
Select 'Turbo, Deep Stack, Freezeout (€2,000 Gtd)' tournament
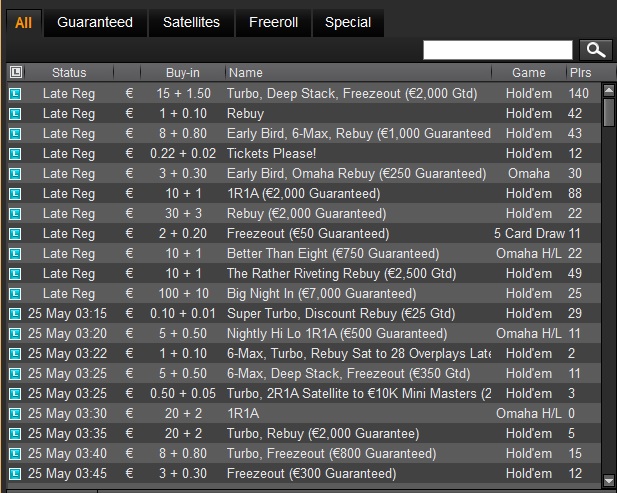(352, 94)
